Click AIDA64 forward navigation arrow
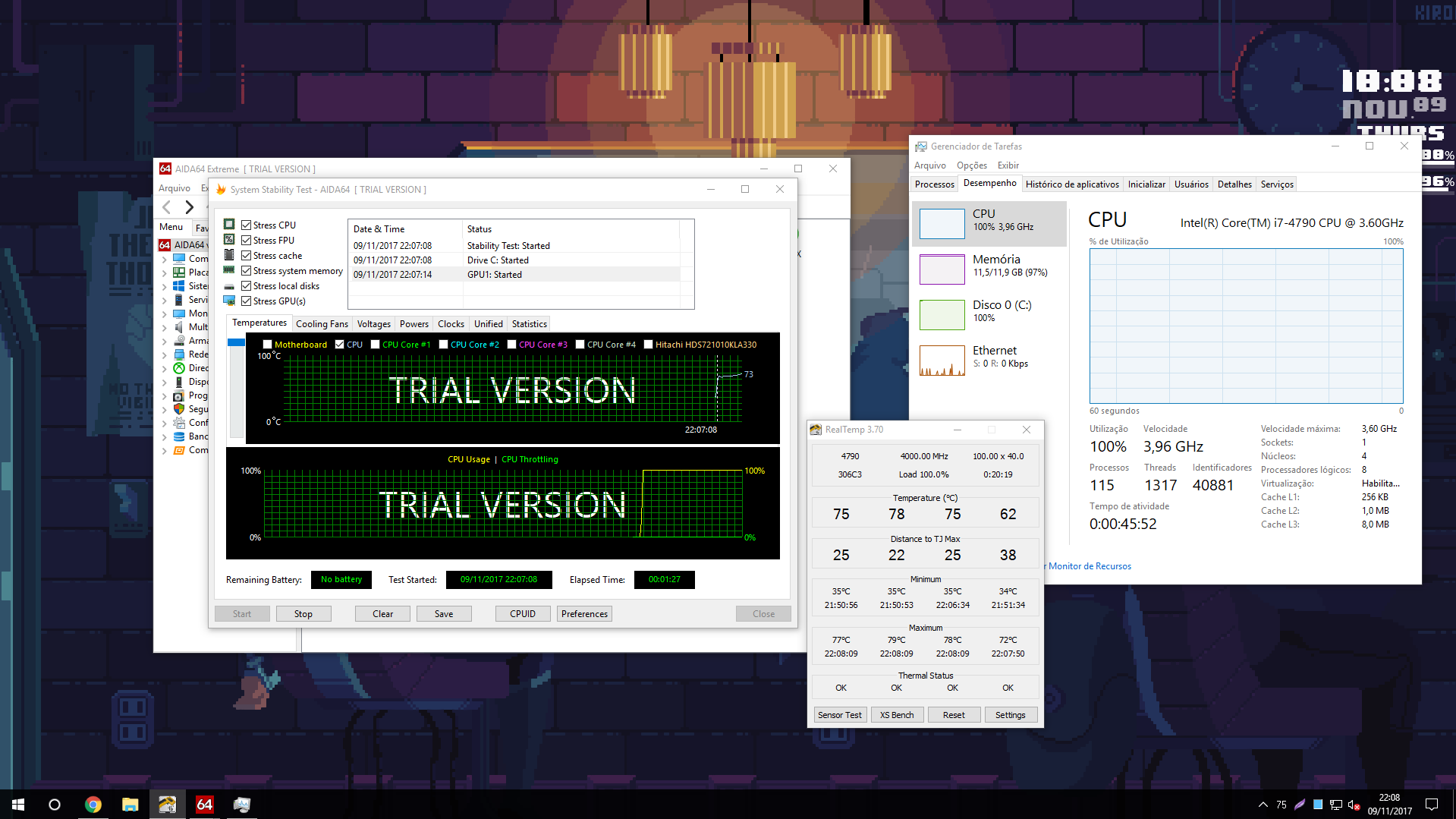 (190, 207)
